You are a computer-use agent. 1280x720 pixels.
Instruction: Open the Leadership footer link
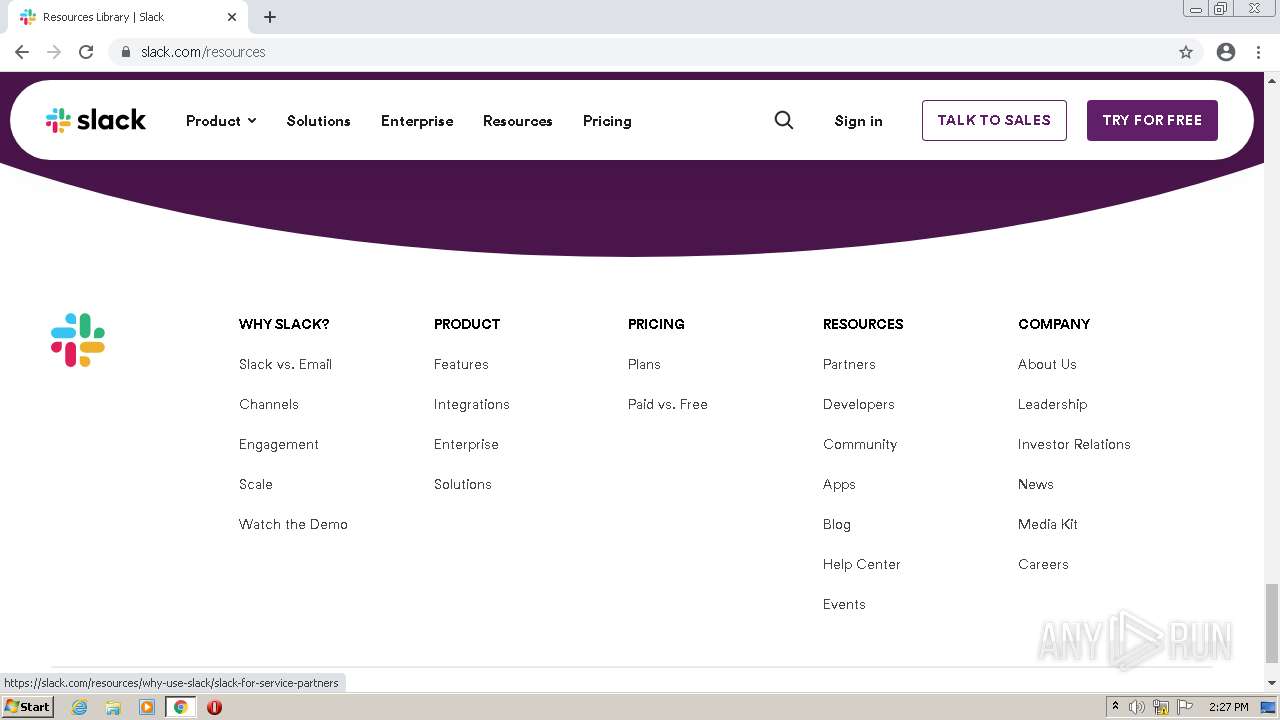[1052, 404]
